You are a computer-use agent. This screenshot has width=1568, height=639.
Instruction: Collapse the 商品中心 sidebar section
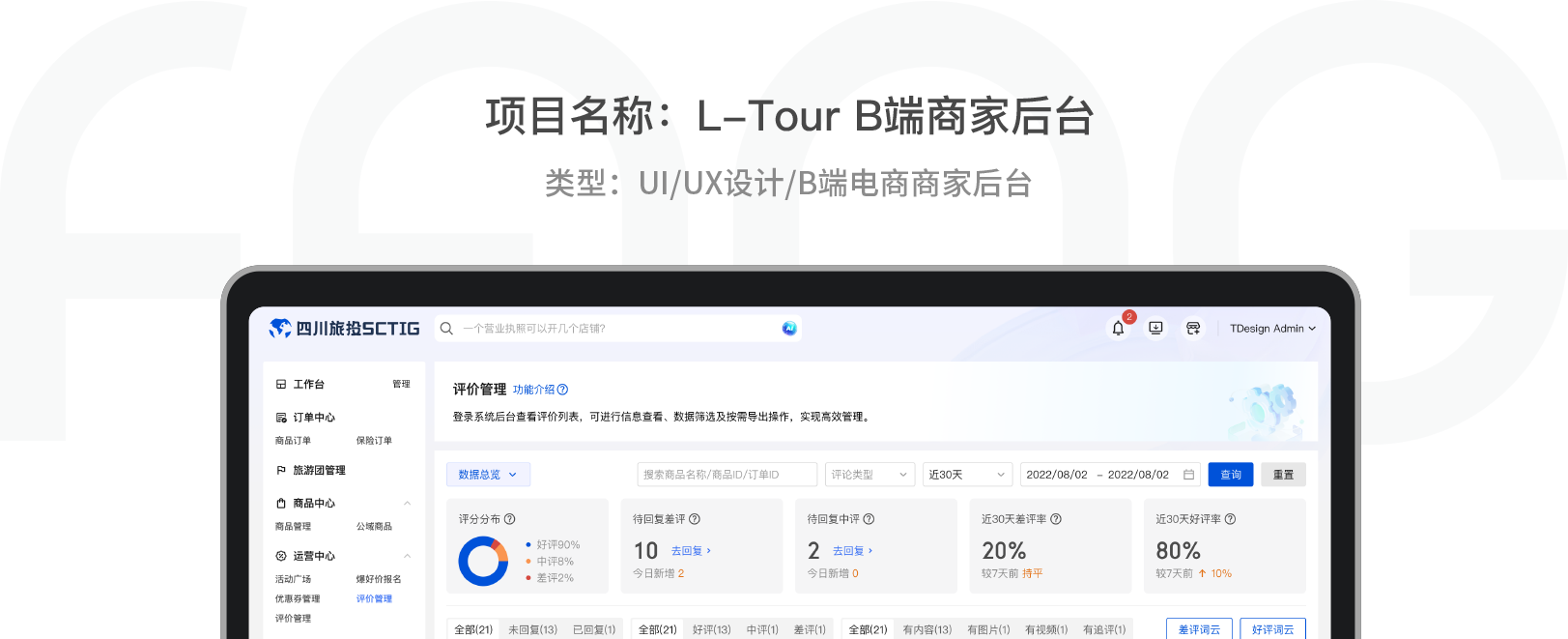(x=407, y=504)
